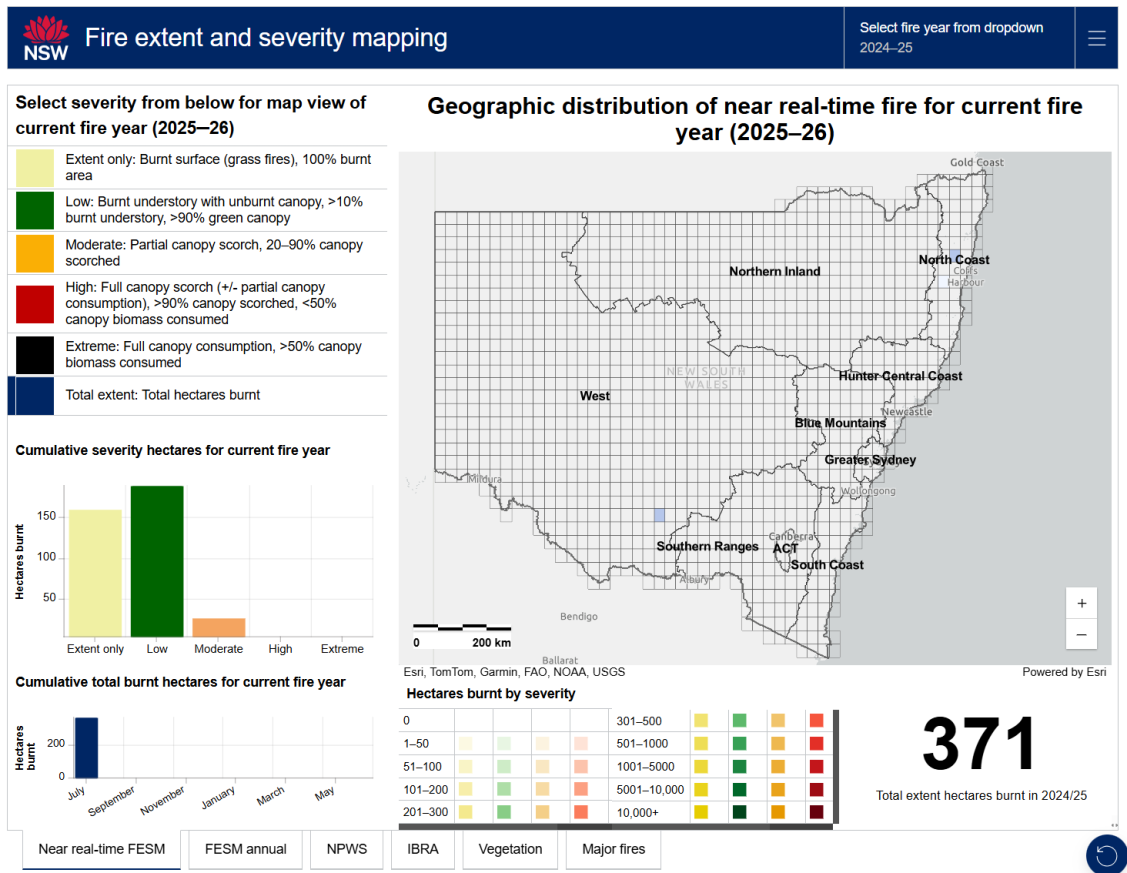Zoom in on the map
This screenshot has width=1127, height=873.
[x=1081, y=604]
